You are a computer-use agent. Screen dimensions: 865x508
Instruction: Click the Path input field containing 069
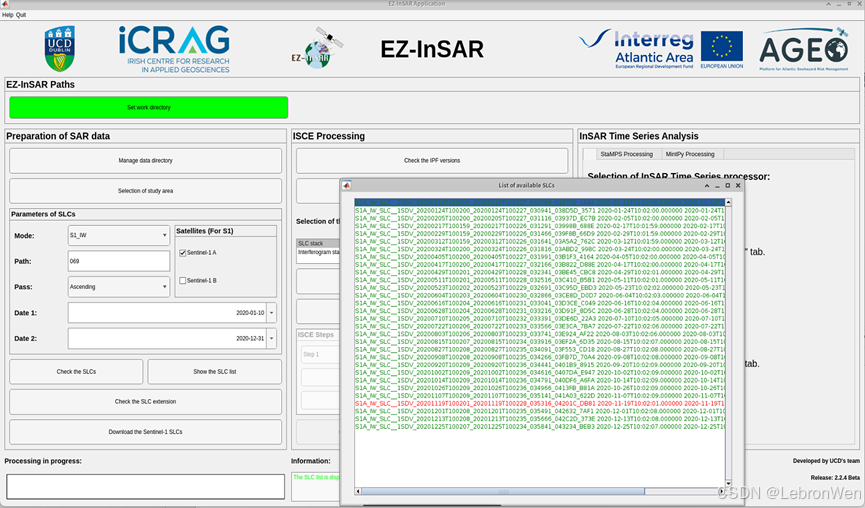(x=119, y=261)
